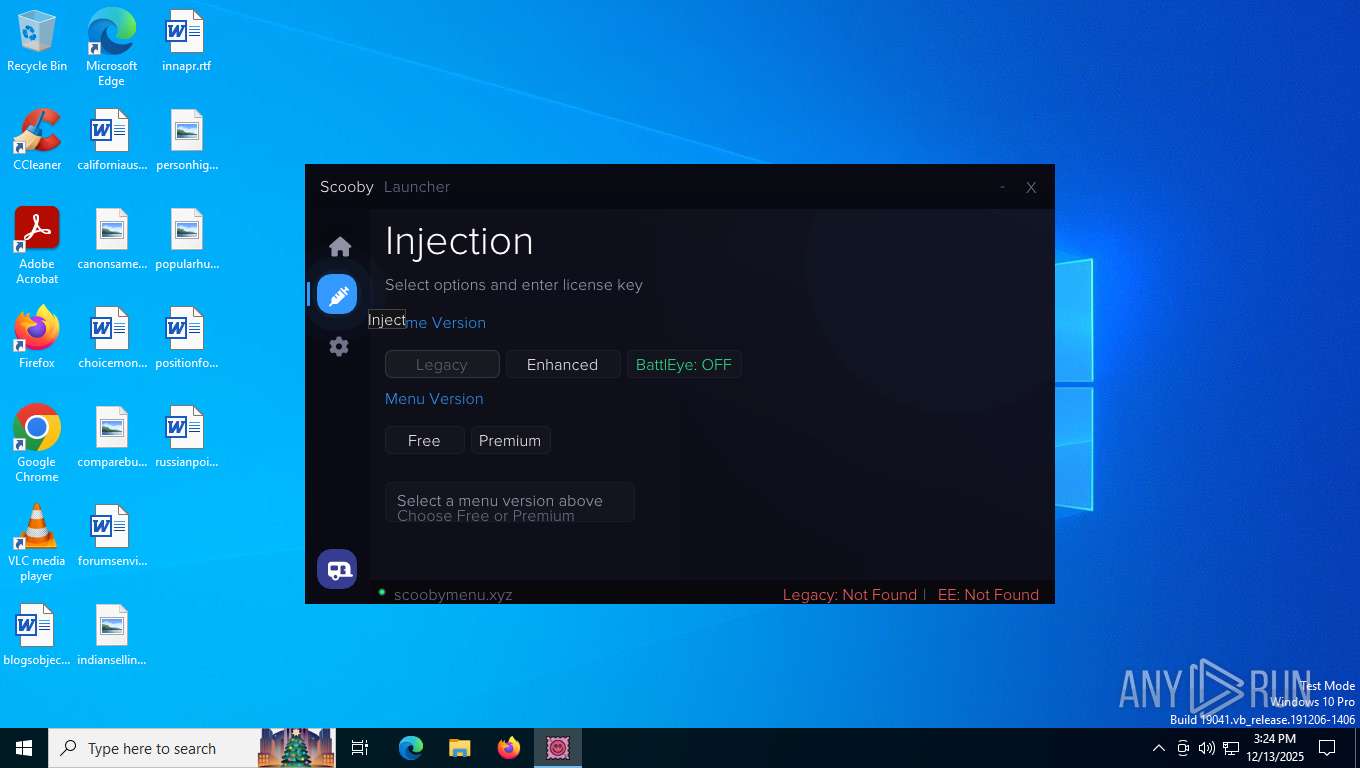Screen dimensions: 1360x768
Task: Choose the Premium menu version
Action: coord(510,441)
